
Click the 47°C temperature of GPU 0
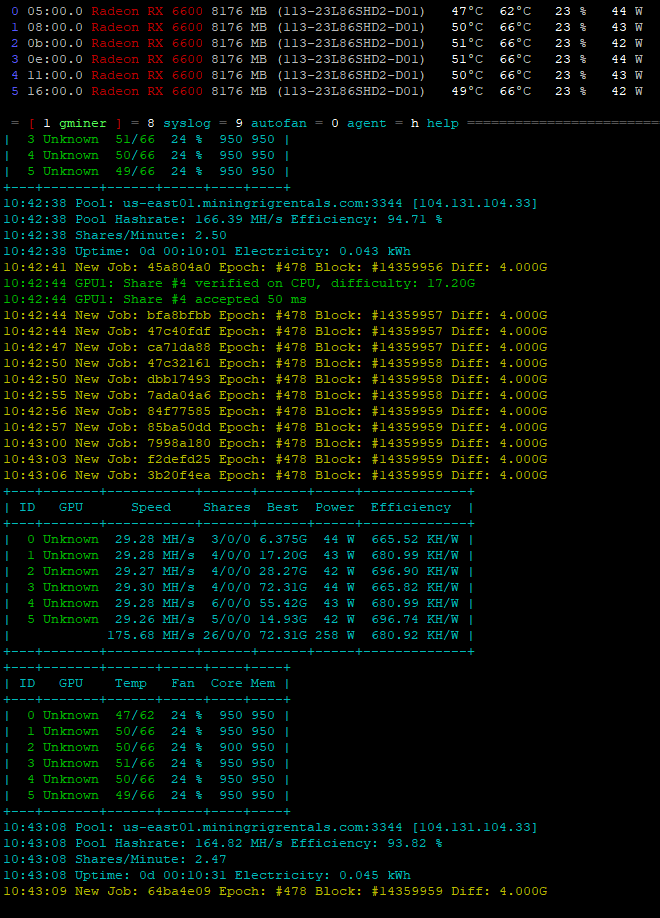pyautogui.click(x=467, y=11)
